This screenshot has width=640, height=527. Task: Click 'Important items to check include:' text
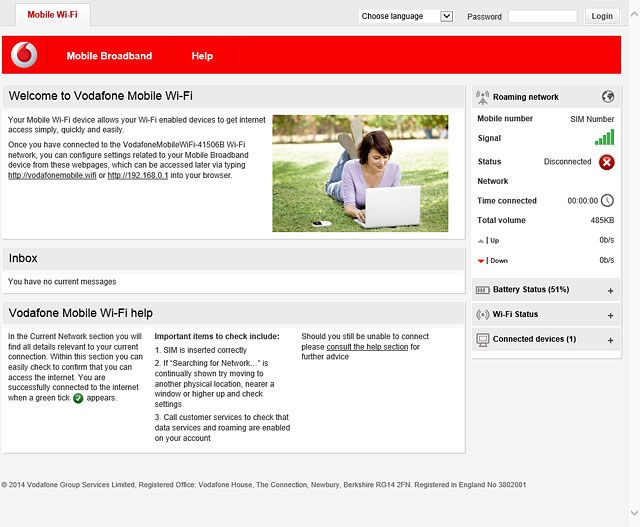pos(217,336)
